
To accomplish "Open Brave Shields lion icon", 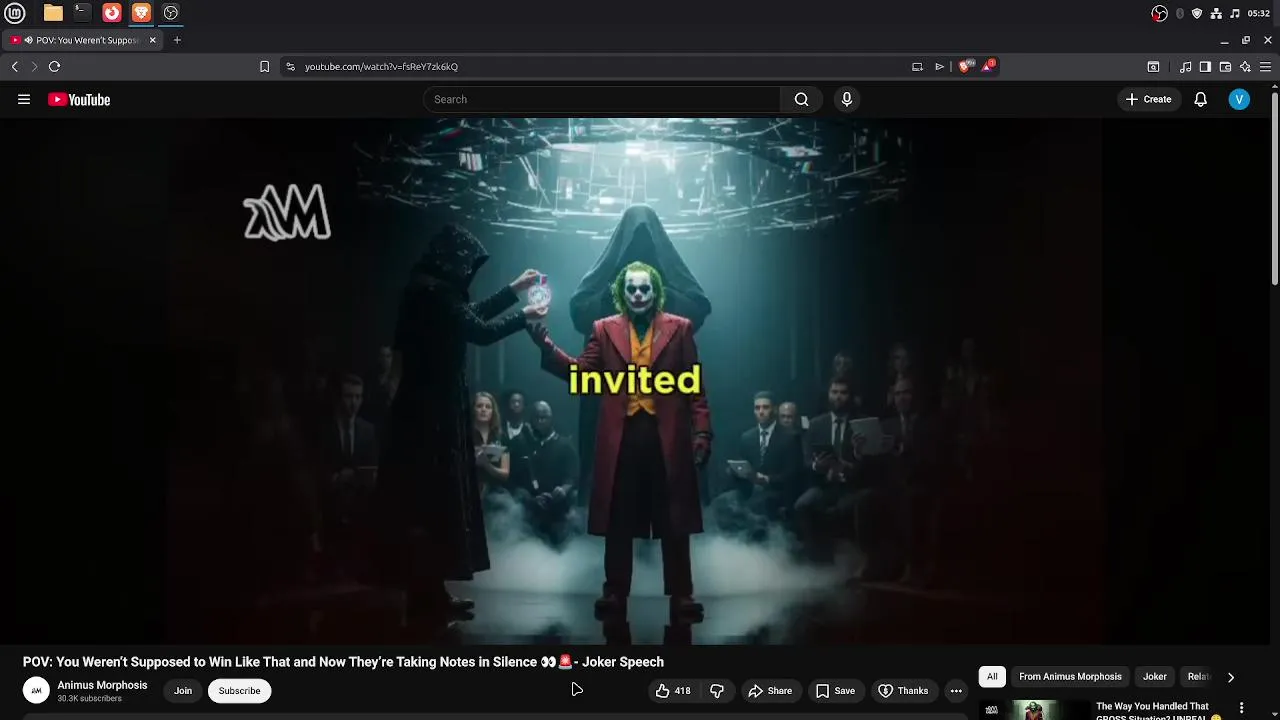I will tap(964, 67).
